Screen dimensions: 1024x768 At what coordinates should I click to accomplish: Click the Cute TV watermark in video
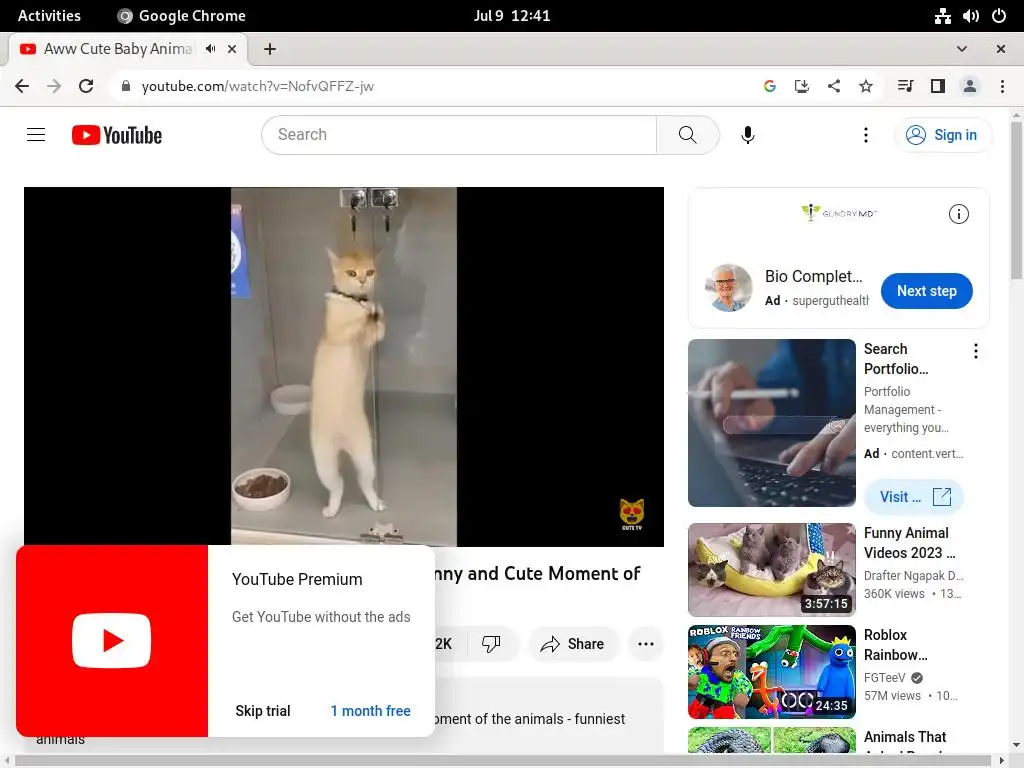click(x=632, y=515)
